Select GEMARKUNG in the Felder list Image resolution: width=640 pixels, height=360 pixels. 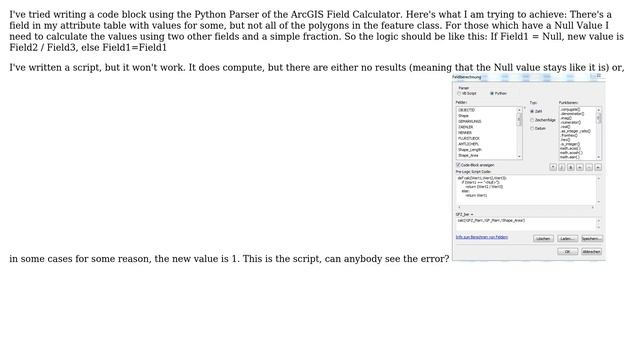(x=470, y=122)
